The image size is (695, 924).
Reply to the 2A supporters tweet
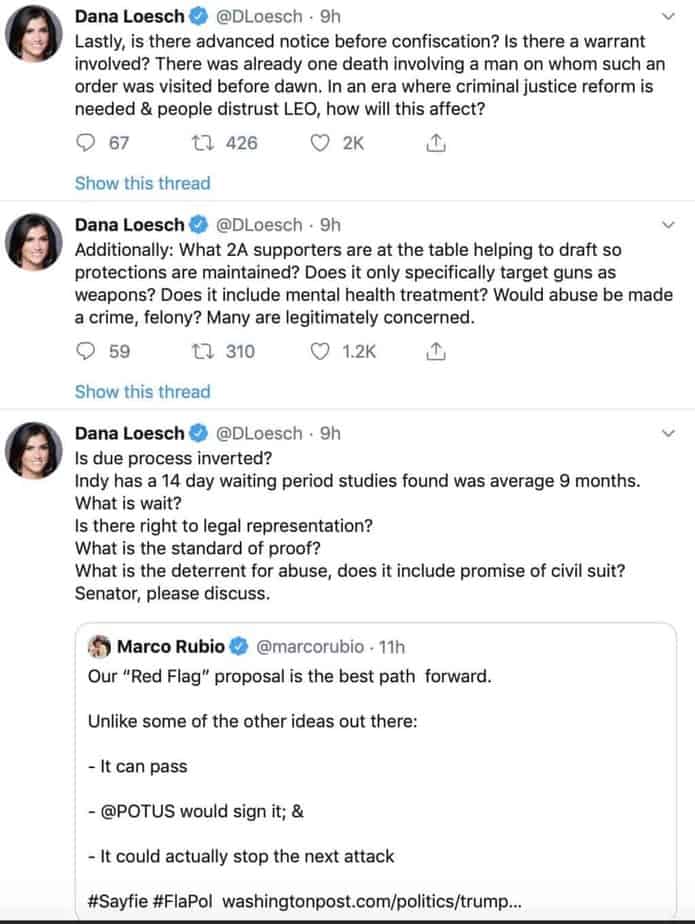point(86,351)
